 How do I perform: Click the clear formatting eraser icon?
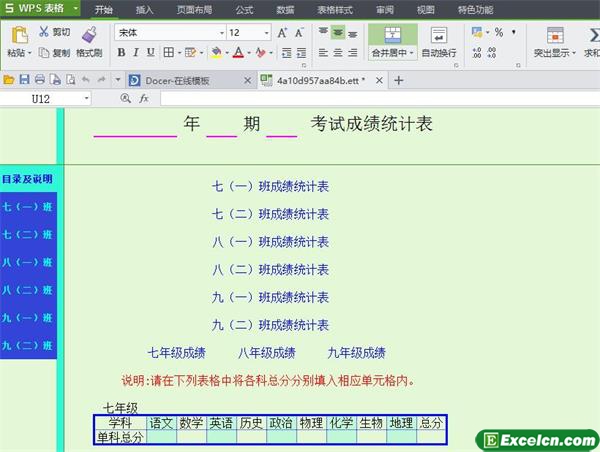point(261,52)
